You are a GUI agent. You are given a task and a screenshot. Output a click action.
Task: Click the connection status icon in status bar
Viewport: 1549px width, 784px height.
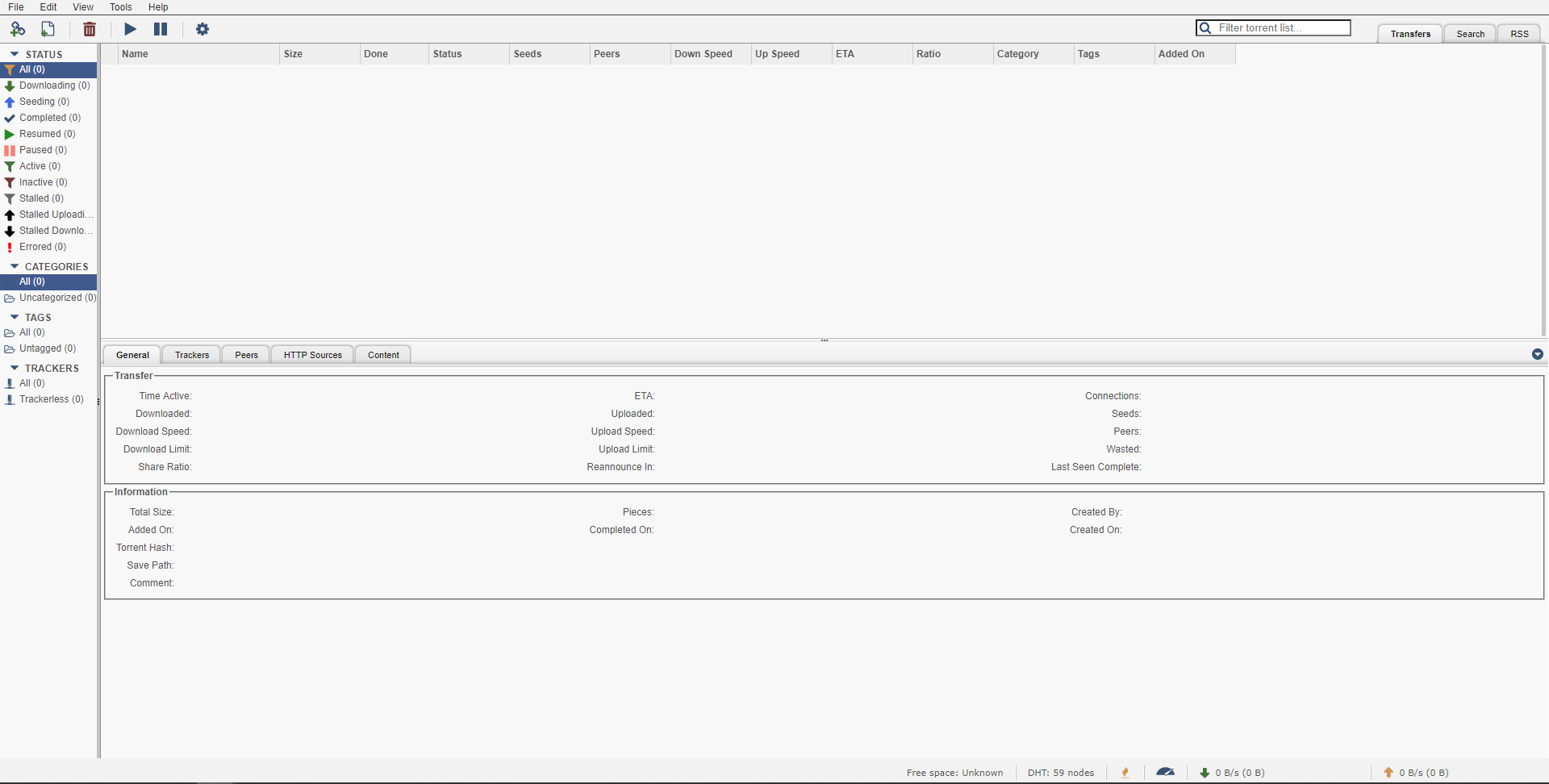coord(1125,773)
